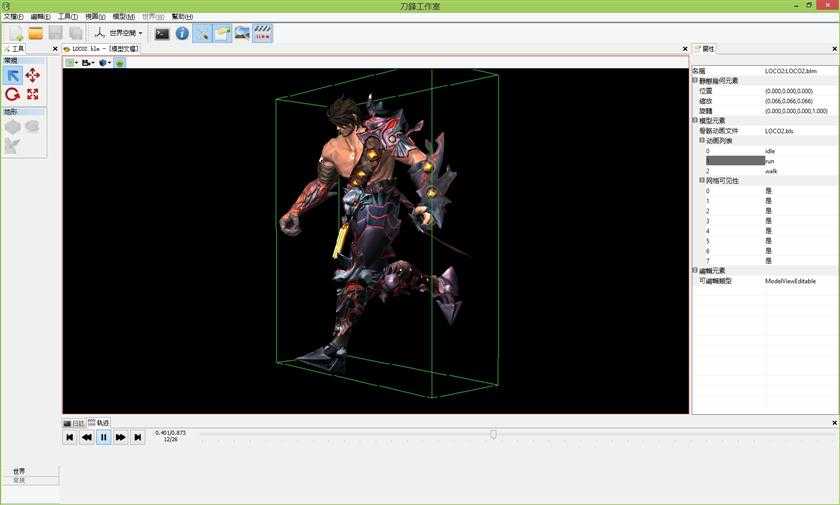Select the red move tool
Image resolution: width=840 pixels, height=505 pixels.
pos(33,76)
